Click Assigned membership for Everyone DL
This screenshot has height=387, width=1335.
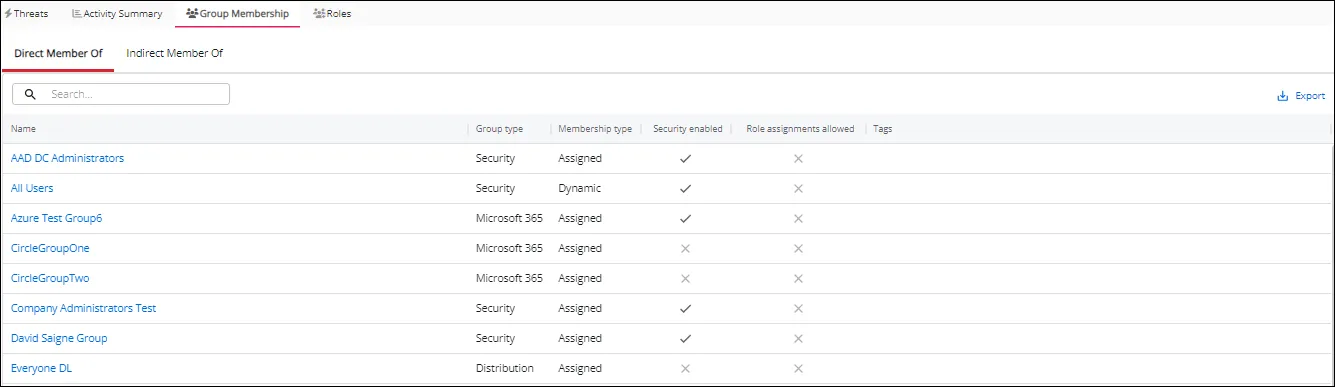click(580, 368)
